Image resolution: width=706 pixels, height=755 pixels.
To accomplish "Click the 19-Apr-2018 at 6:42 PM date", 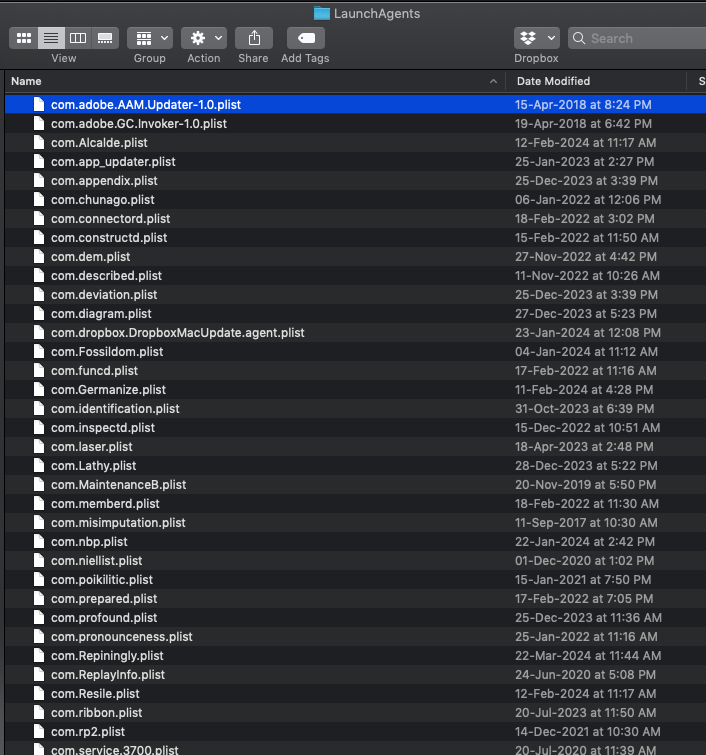I will pyautogui.click(x=583, y=124).
